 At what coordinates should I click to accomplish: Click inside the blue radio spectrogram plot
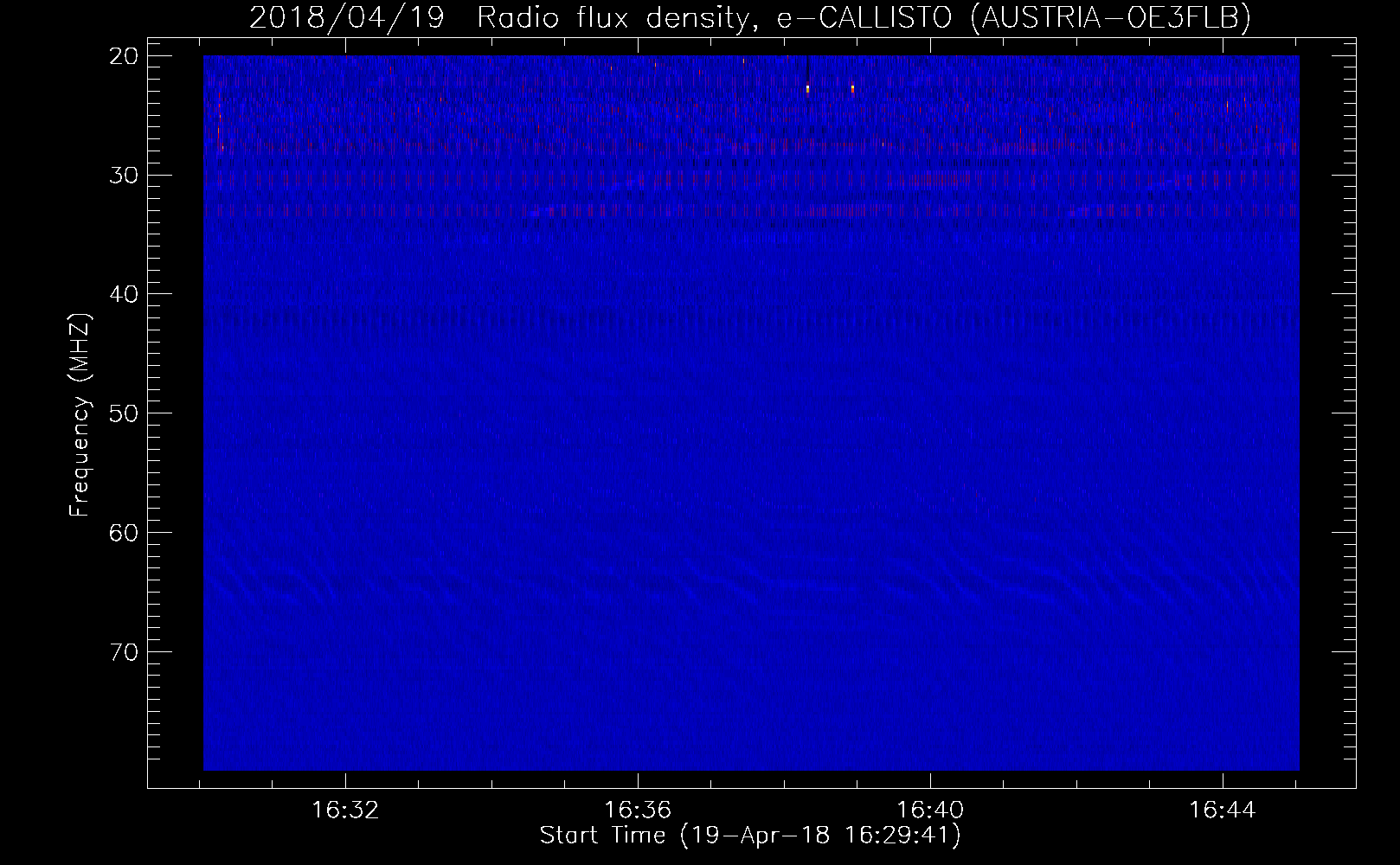[x=751, y=413]
